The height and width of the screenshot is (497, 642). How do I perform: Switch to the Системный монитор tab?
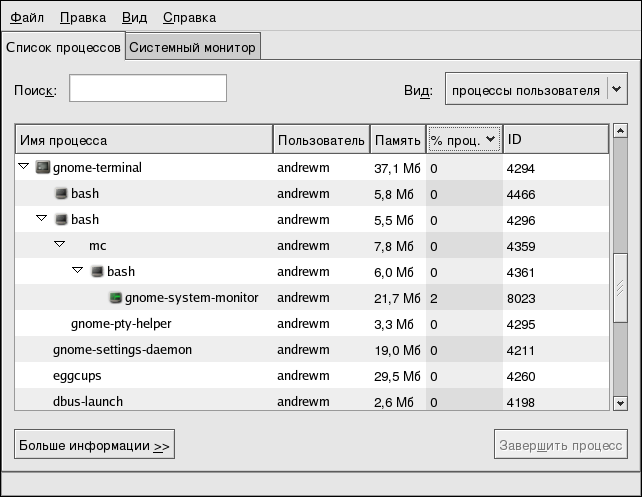click(193, 47)
